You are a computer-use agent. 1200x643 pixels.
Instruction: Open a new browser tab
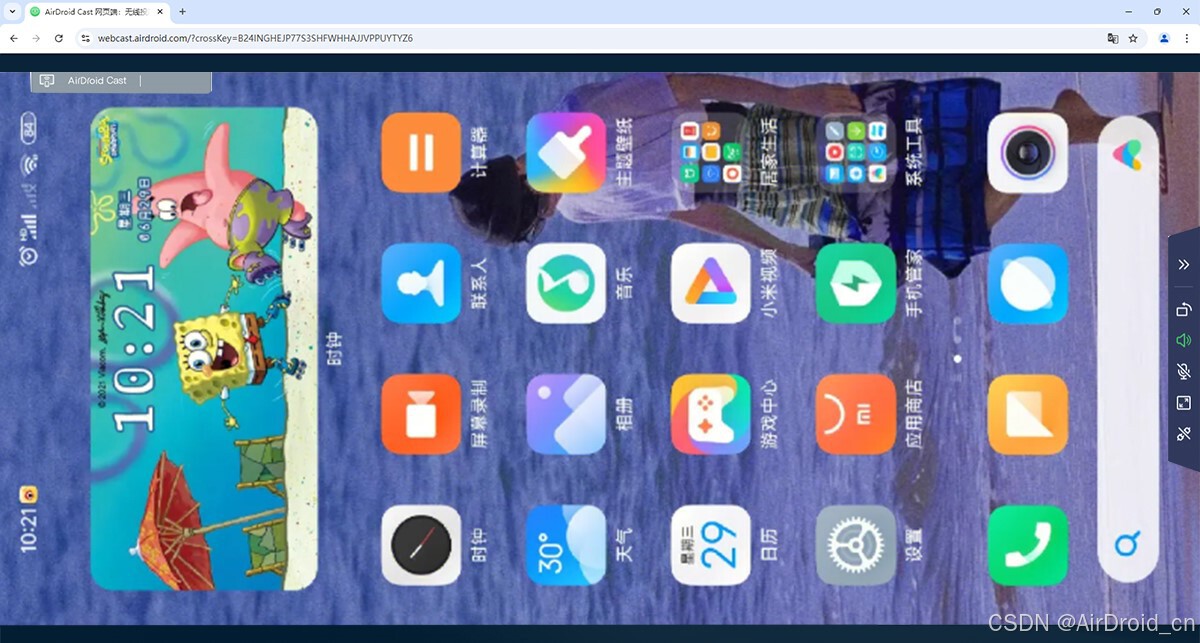point(182,11)
